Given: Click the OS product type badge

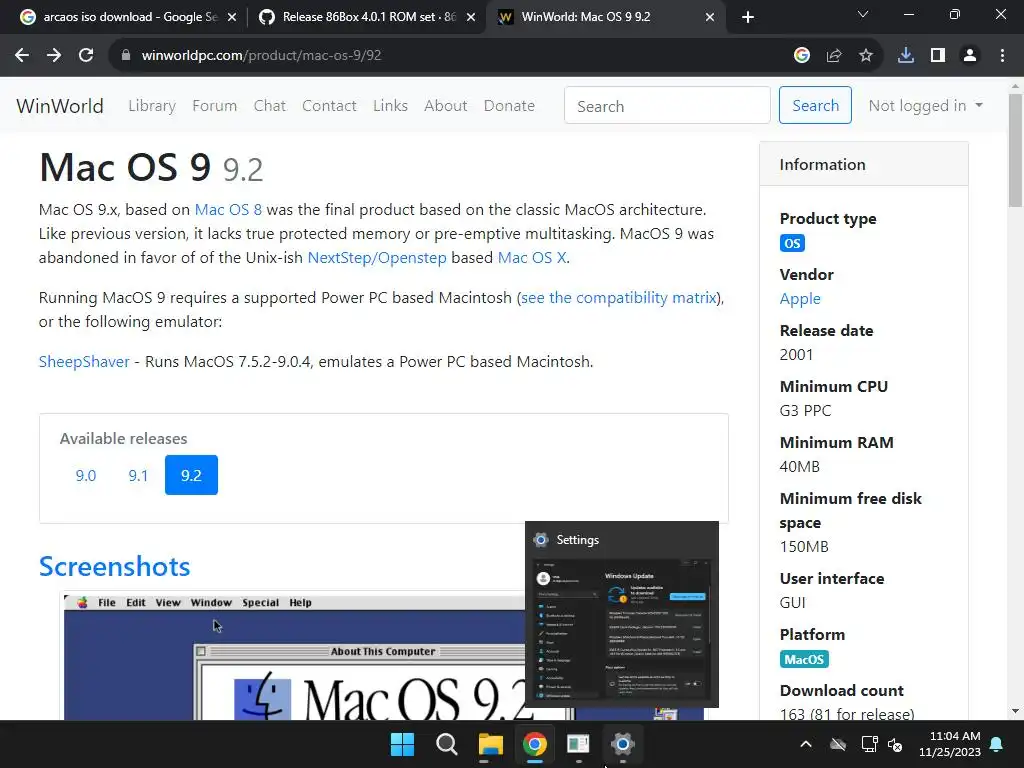Looking at the screenshot, I should (x=792, y=244).
